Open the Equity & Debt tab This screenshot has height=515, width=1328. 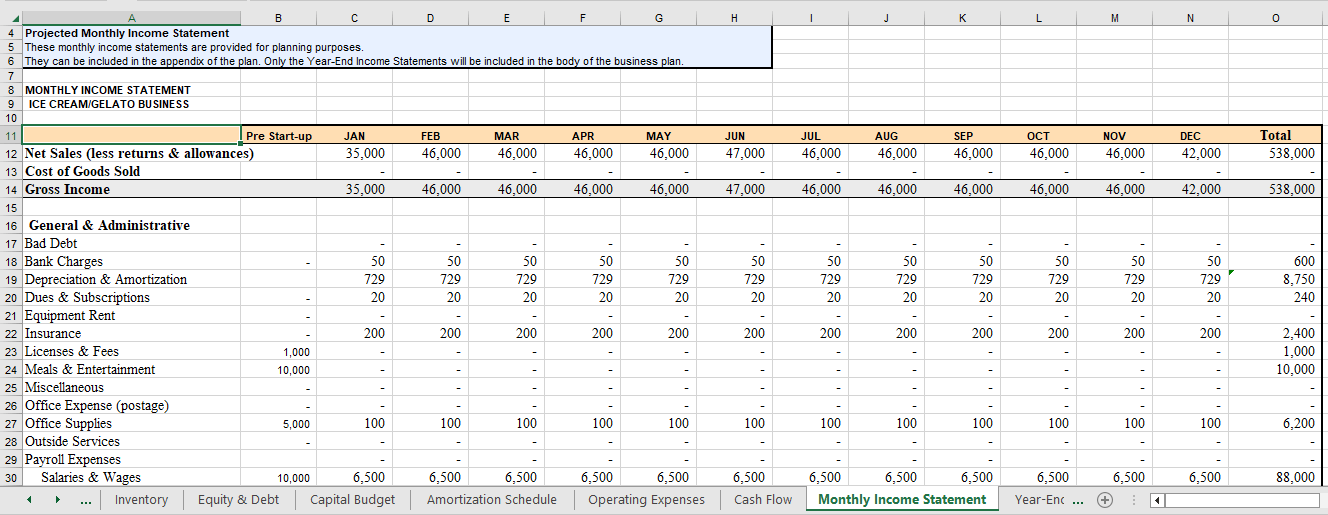point(238,500)
